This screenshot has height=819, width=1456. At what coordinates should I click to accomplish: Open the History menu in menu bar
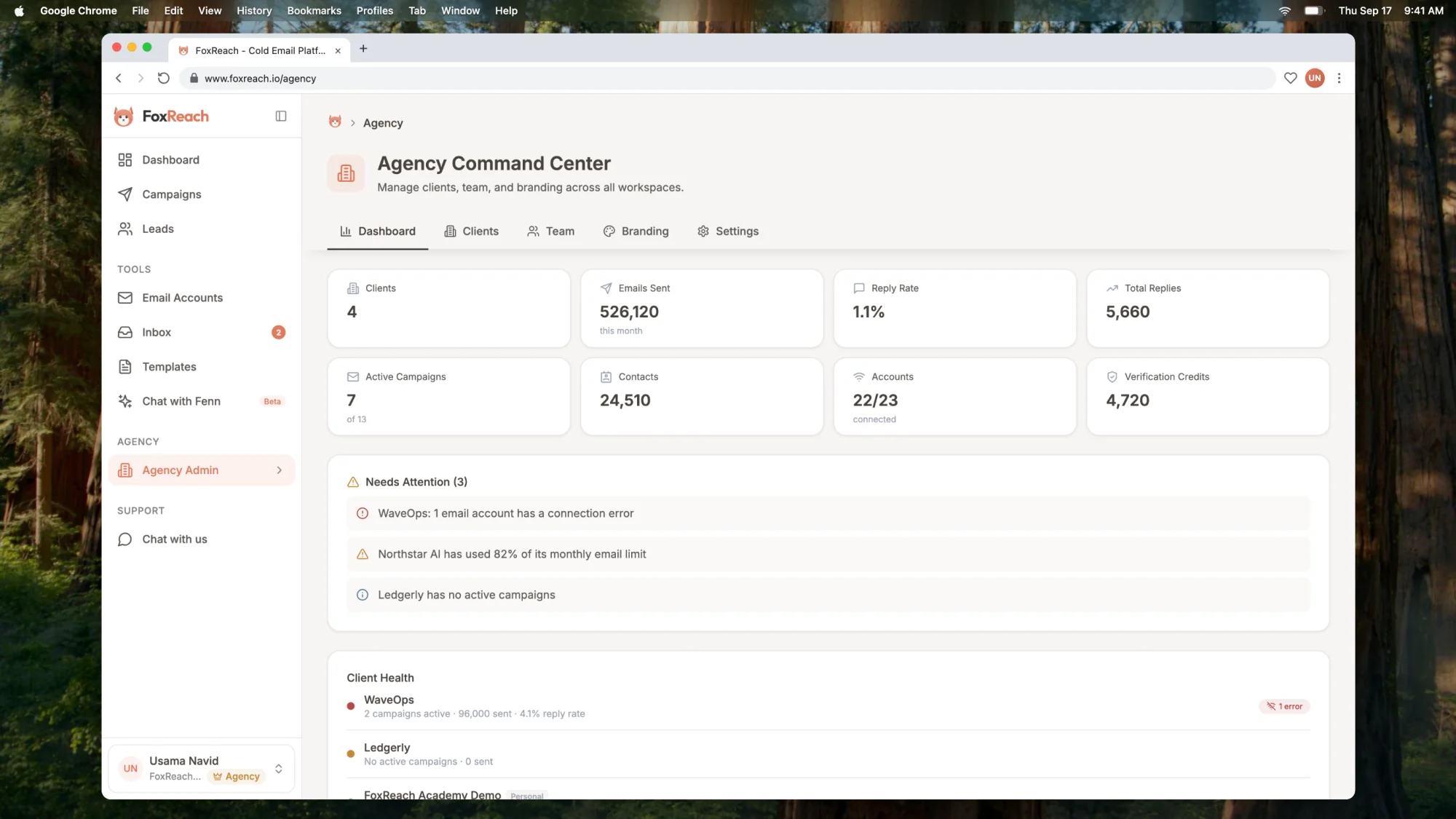point(254,11)
